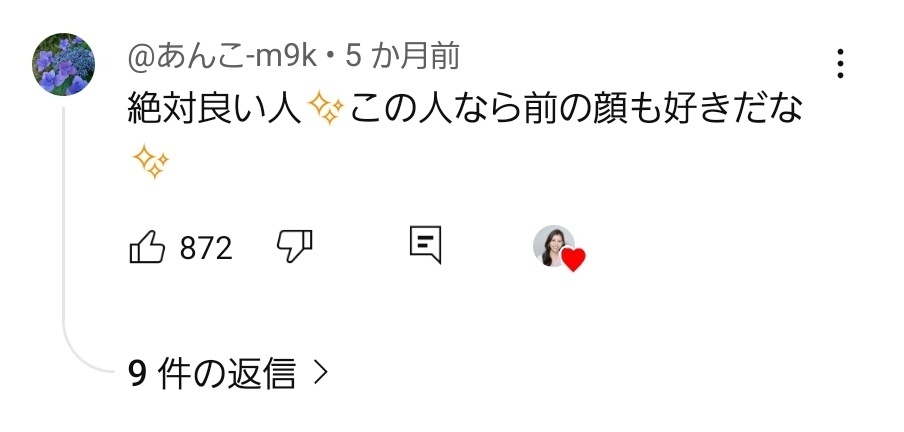Click the 5 か月前 timestamp
The image size is (904, 432).
402,57
